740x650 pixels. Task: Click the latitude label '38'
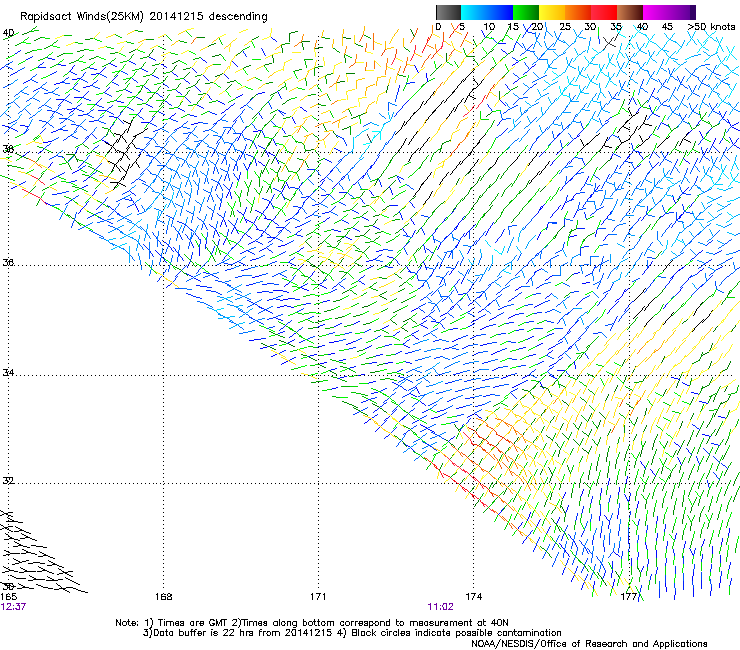pyautogui.click(x=8, y=150)
